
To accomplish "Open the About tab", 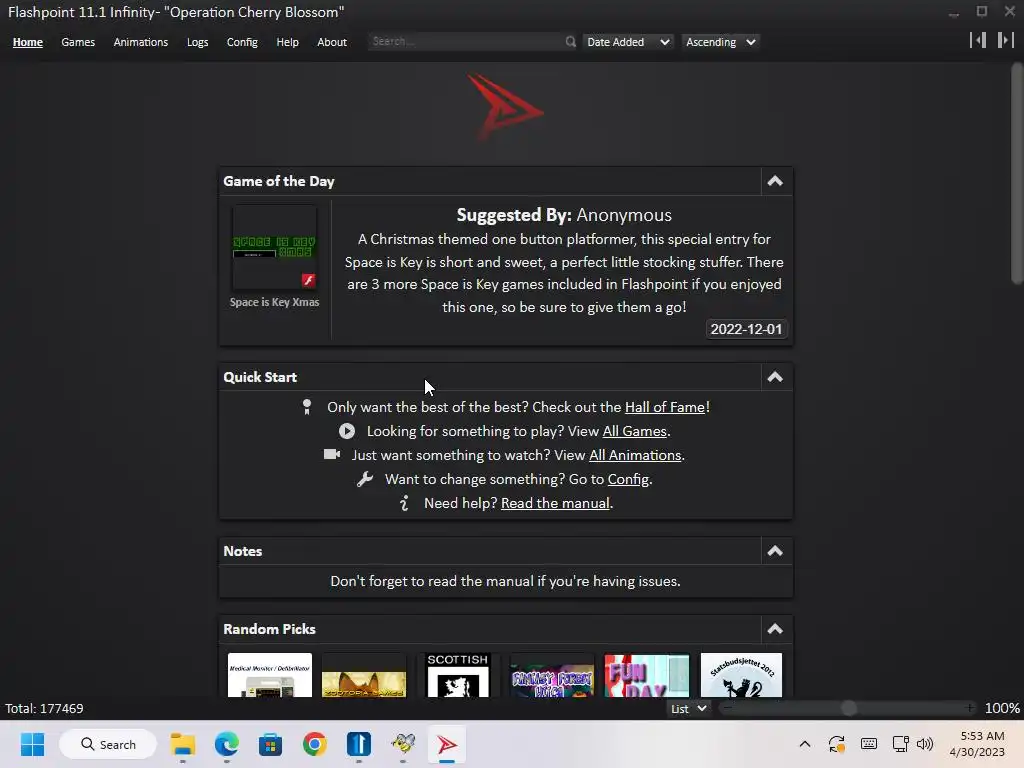I will (x=332, y=42).
